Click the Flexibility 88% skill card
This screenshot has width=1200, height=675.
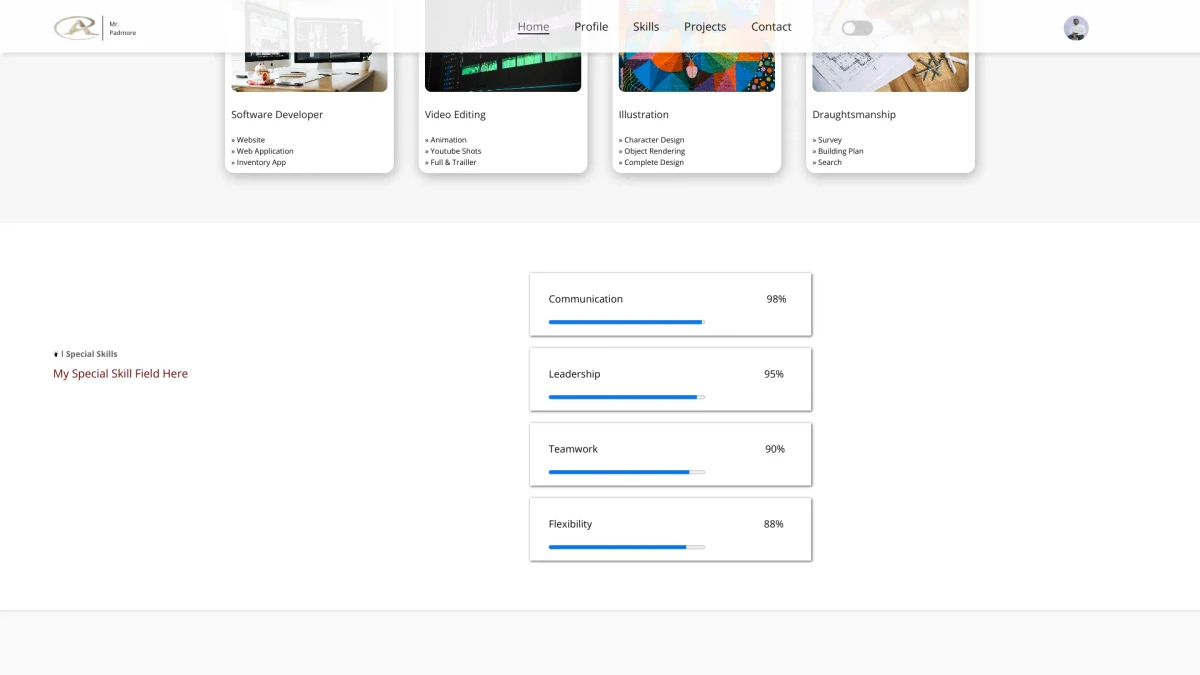pos(670,528)
